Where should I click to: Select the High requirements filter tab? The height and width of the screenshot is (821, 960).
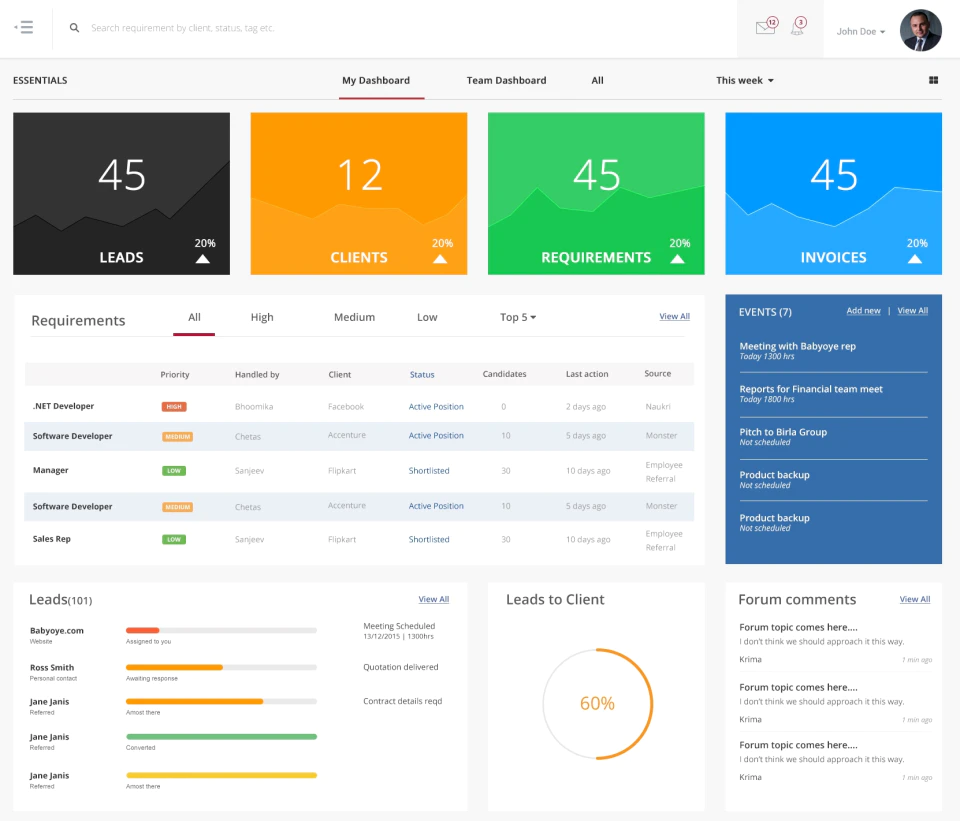pyautogui.click(x=262, y=317)
